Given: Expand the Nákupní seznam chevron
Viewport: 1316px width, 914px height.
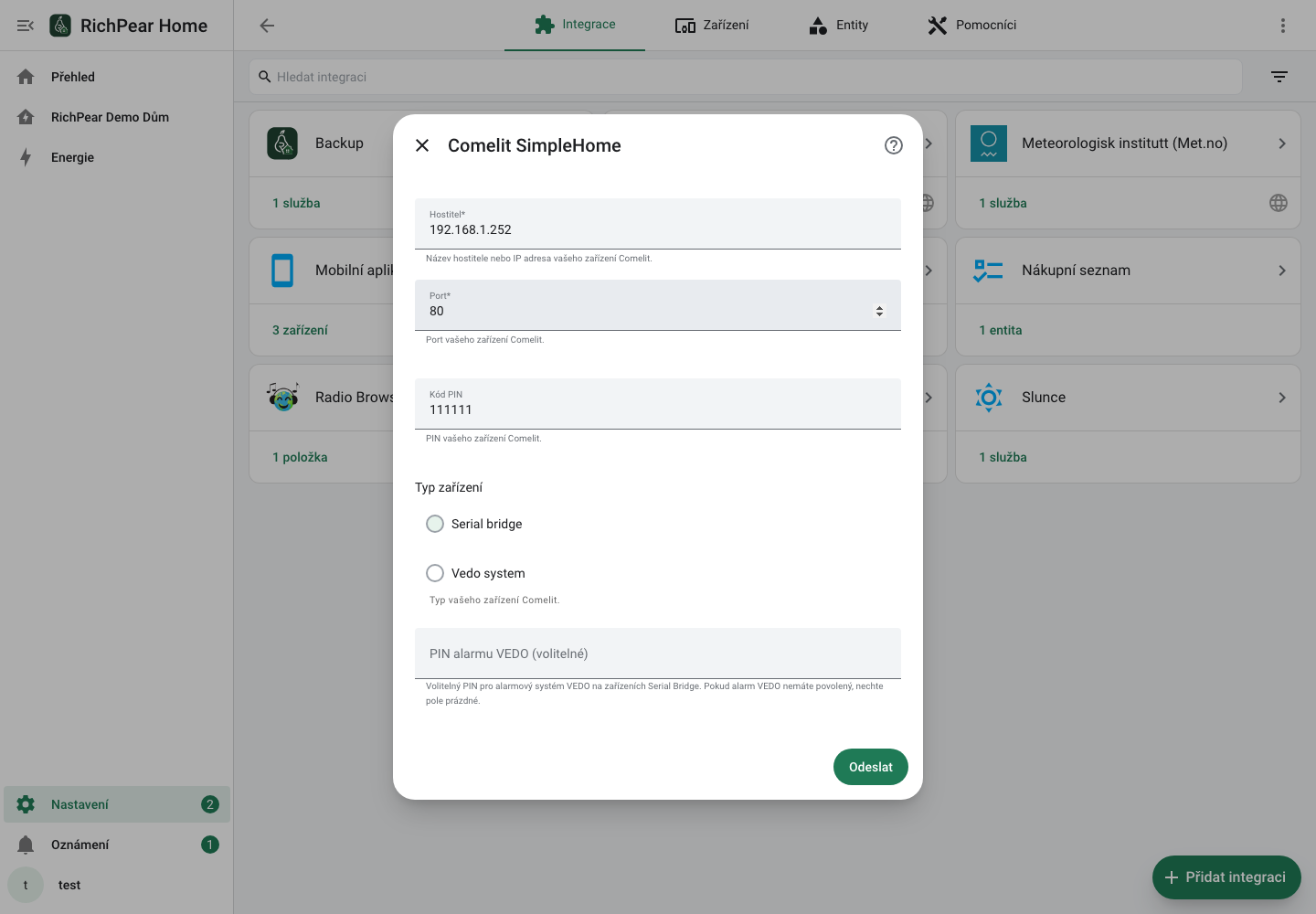Looking at the screenshot, I should click(x=1282, y=271).
